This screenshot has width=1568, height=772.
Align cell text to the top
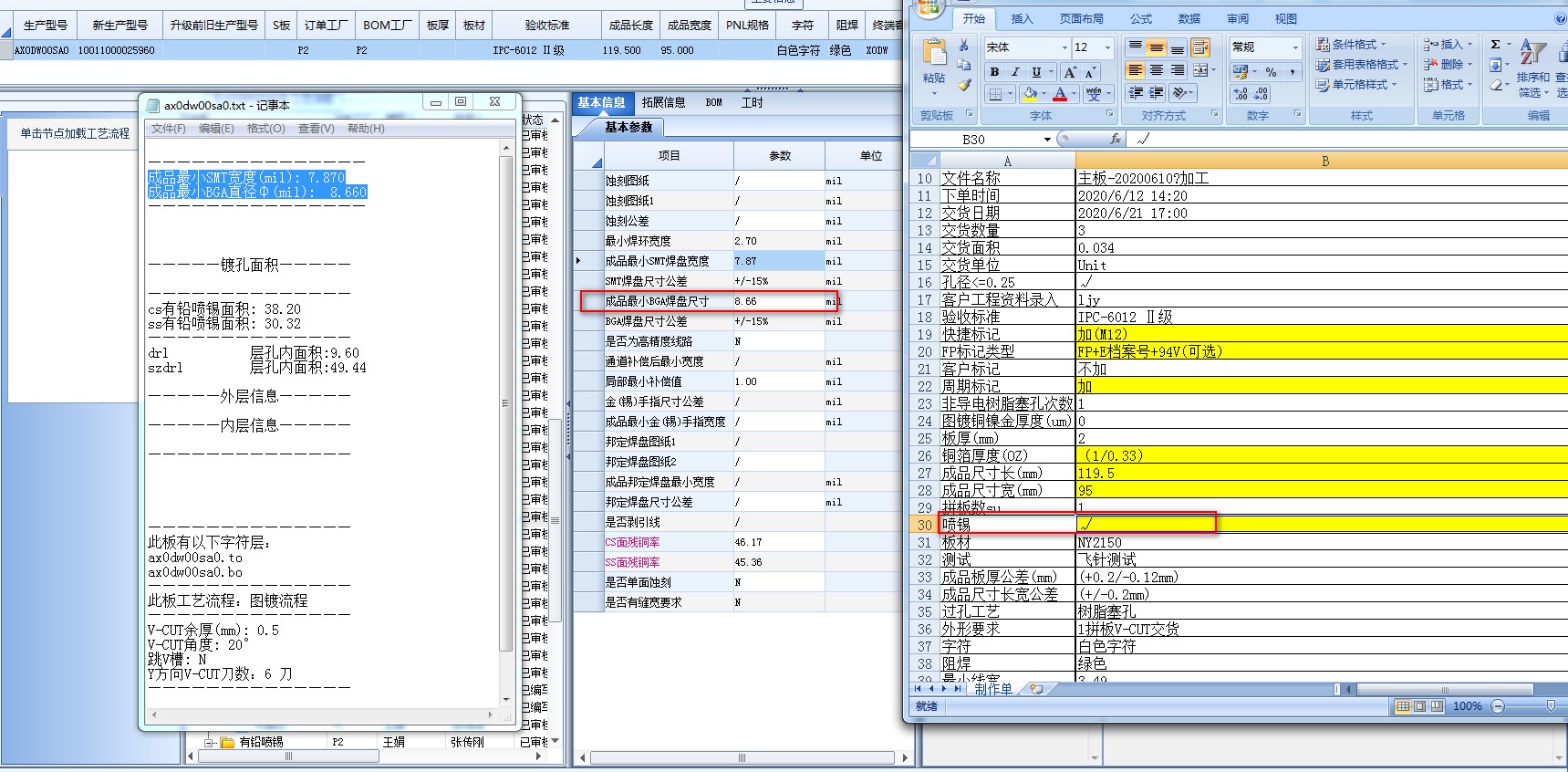[1136, 47]
